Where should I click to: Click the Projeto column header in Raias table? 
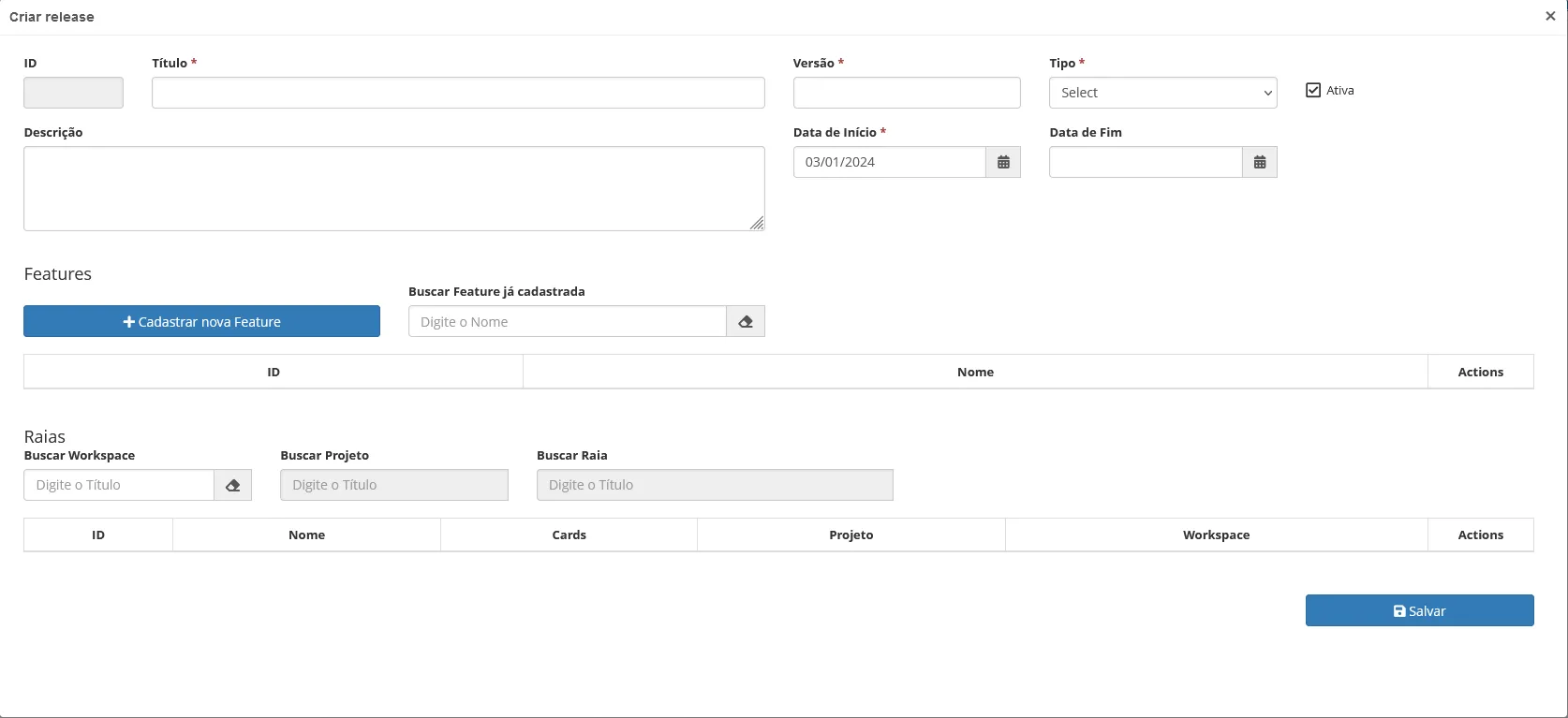[x=851, y=535]
